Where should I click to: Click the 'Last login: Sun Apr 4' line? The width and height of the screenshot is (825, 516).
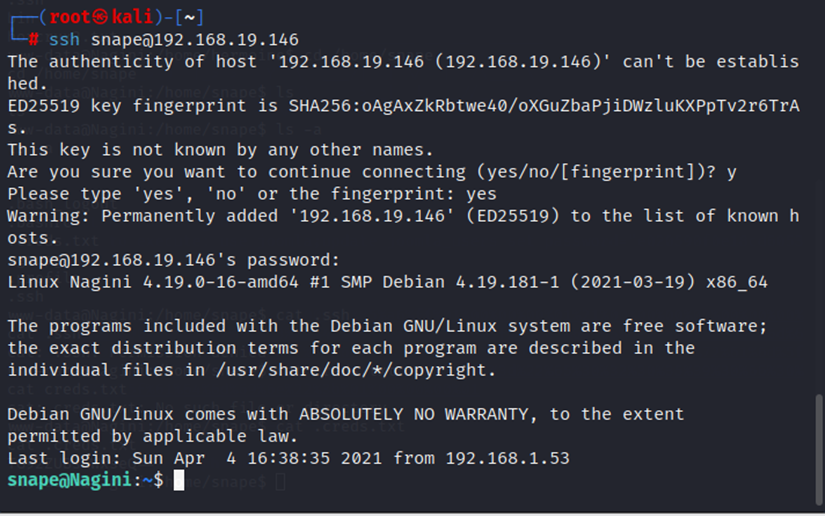[130, 458]
